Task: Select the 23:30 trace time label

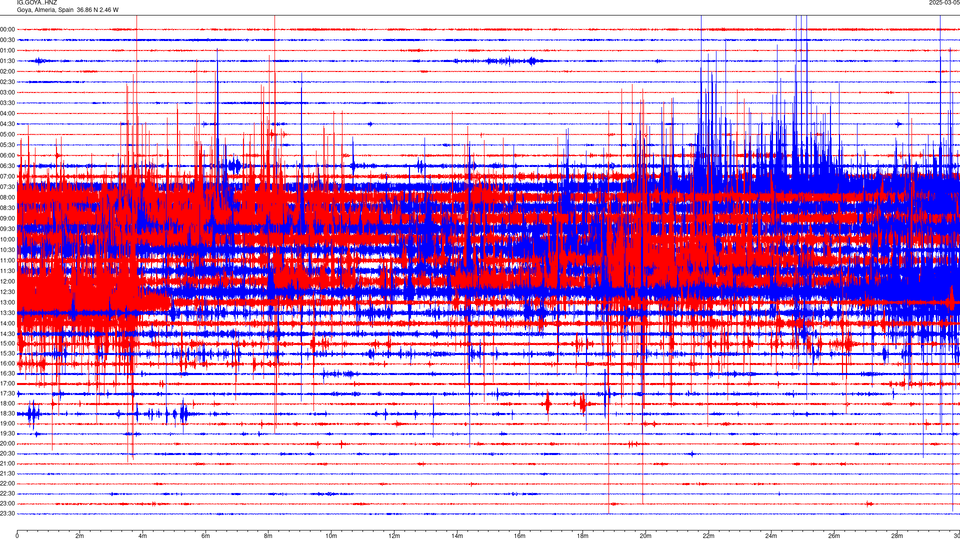Action: (8, 514)
